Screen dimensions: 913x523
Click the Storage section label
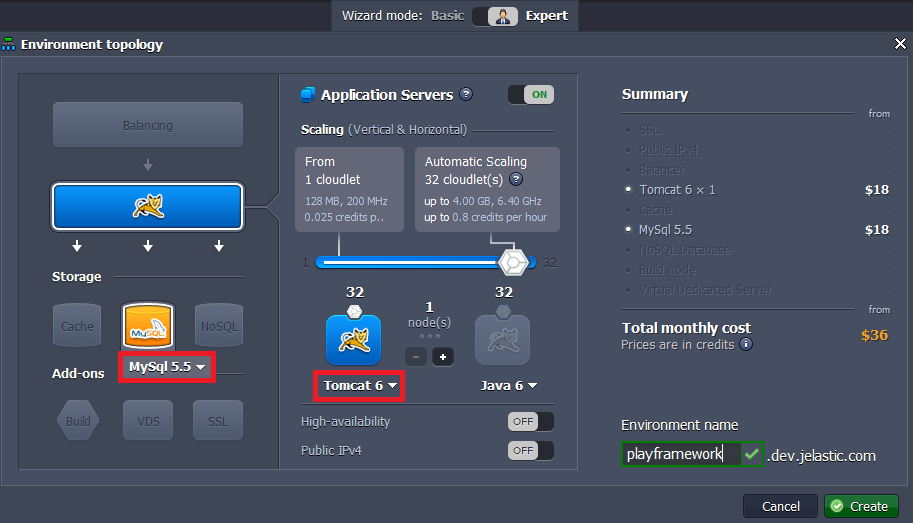pos(76,277)
